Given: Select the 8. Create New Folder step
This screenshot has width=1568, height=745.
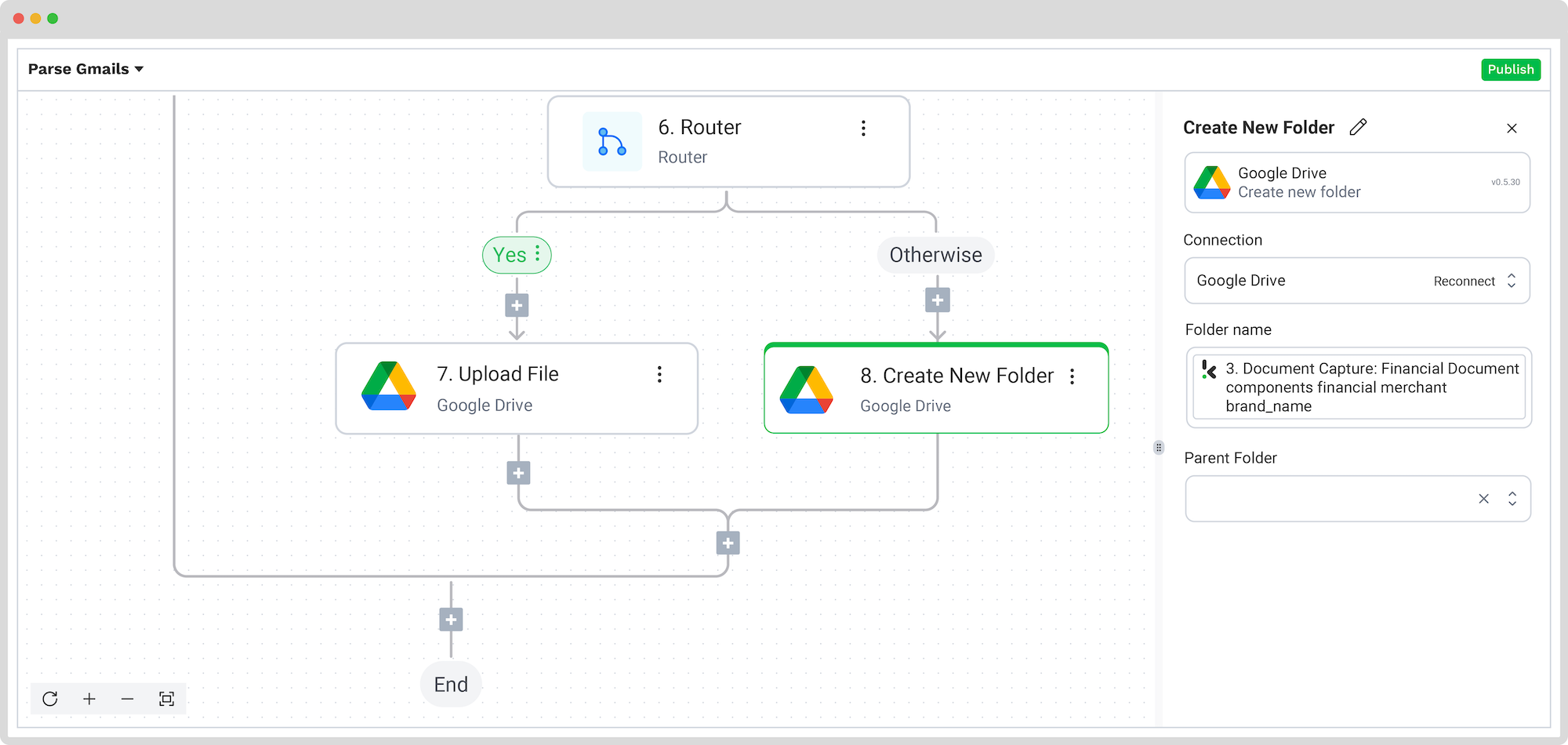Looking at the screenshot, I should tap(936, 388).
